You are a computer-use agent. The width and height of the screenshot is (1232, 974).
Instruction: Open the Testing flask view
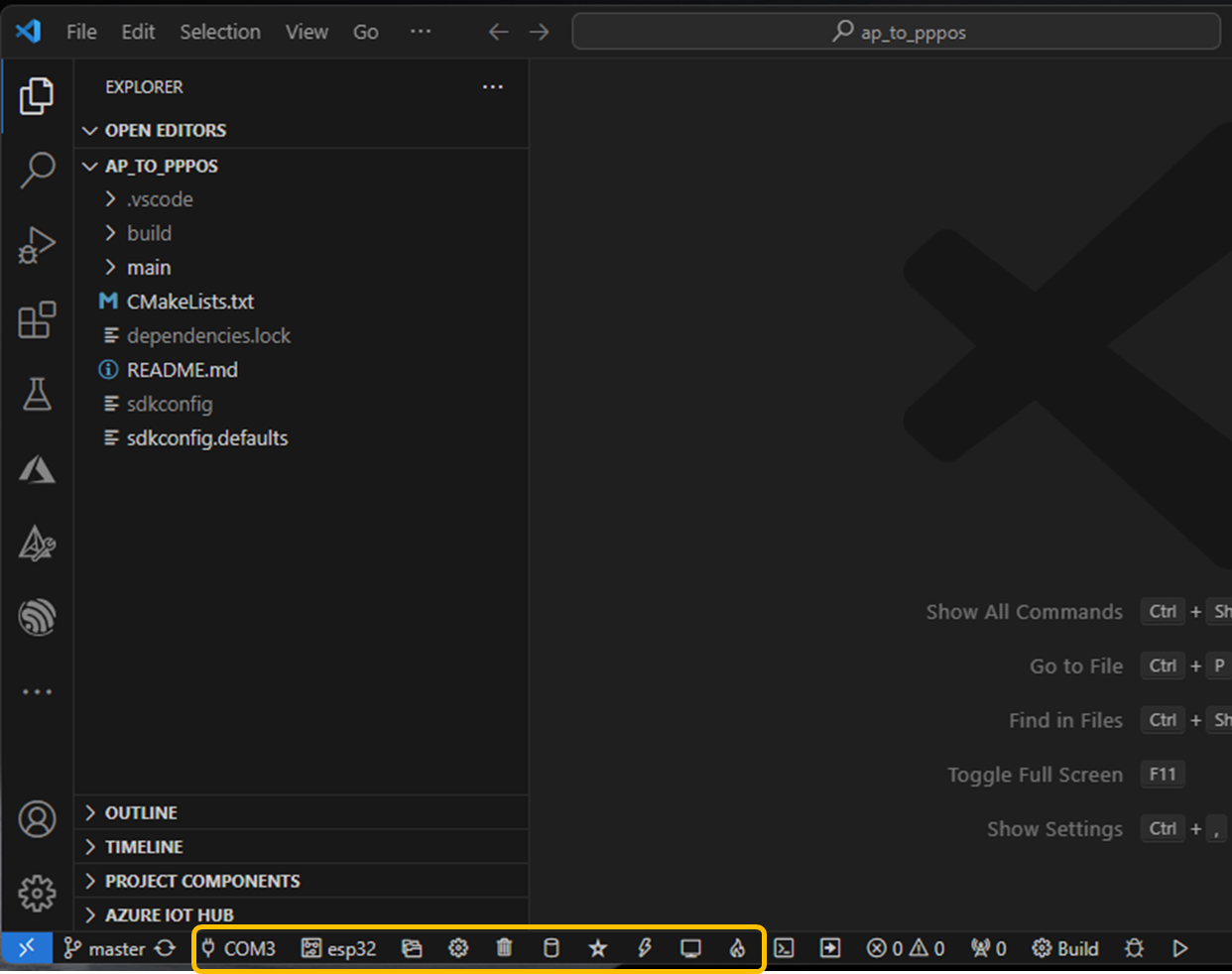point(37,394)
